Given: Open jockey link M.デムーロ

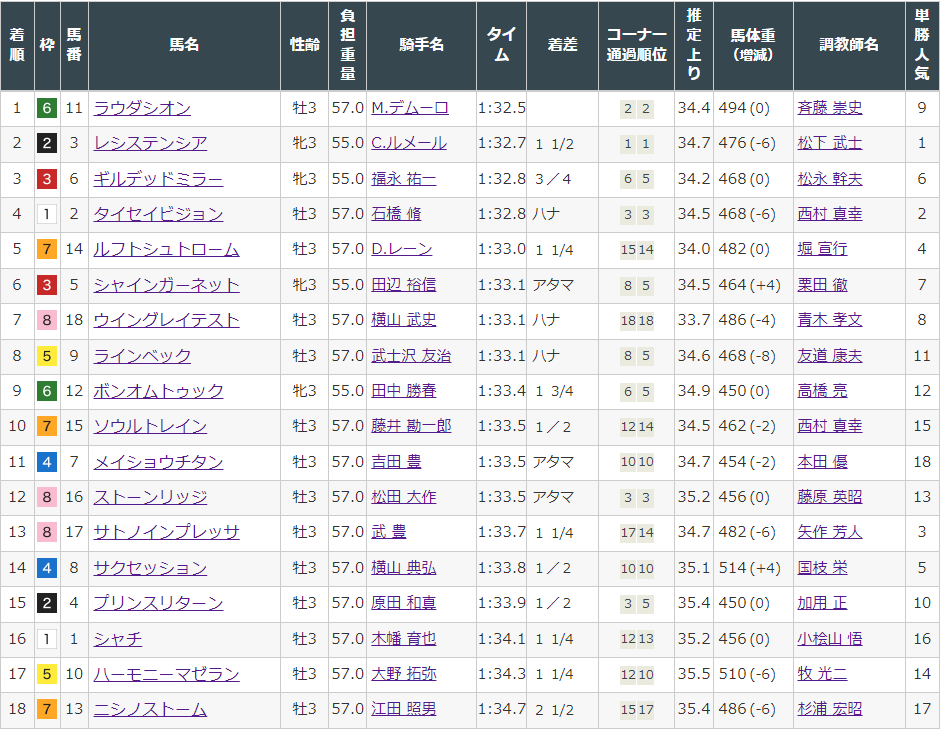Looking at the screenshot, I should [410, 108].
